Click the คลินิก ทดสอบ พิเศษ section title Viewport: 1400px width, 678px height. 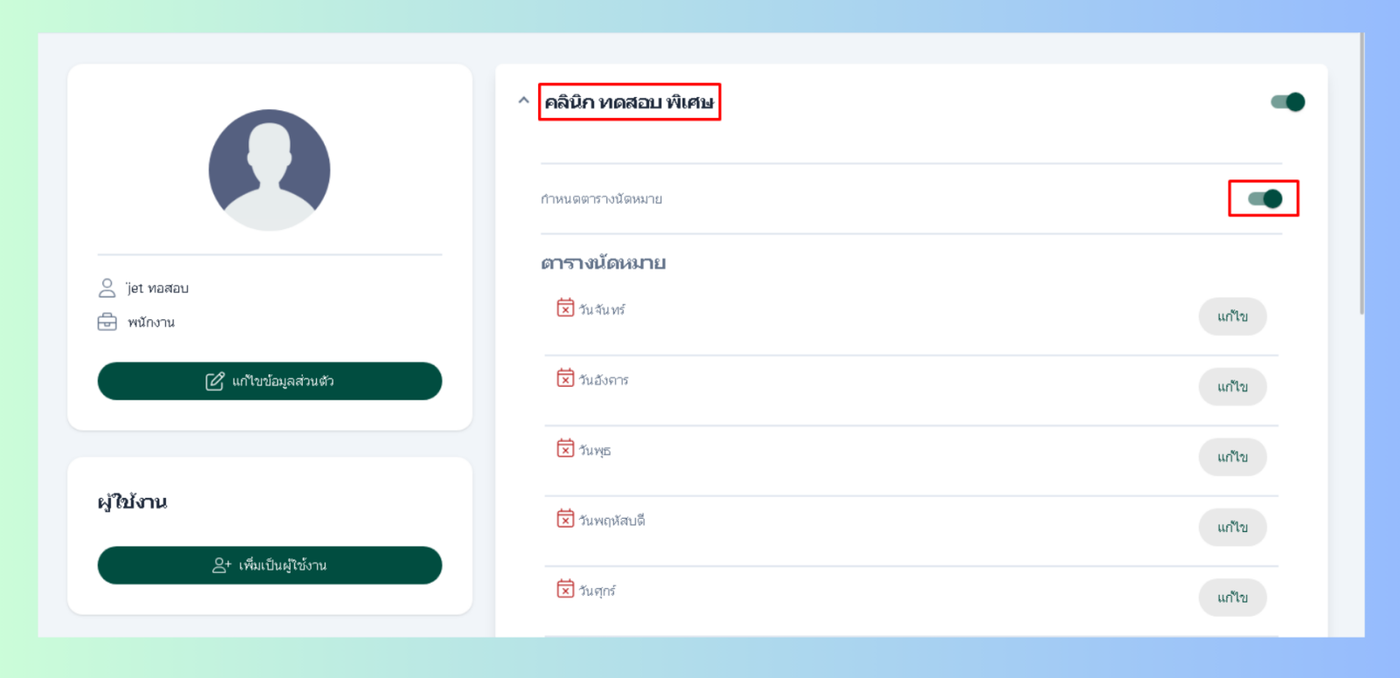[629, 102]
